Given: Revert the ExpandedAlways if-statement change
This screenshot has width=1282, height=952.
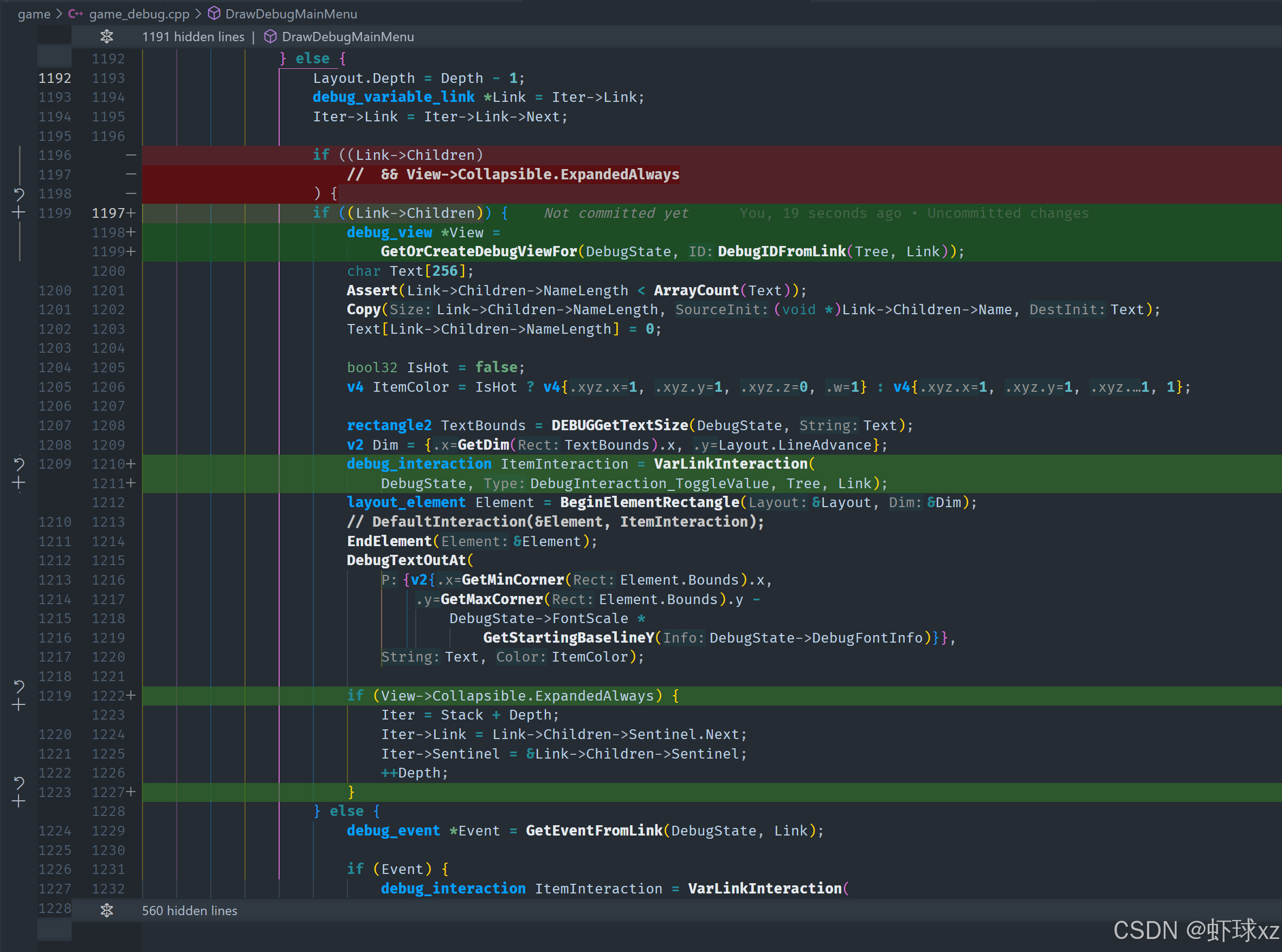Looking at the screenshot, I should pyautogui.click(x=18, y=687).
